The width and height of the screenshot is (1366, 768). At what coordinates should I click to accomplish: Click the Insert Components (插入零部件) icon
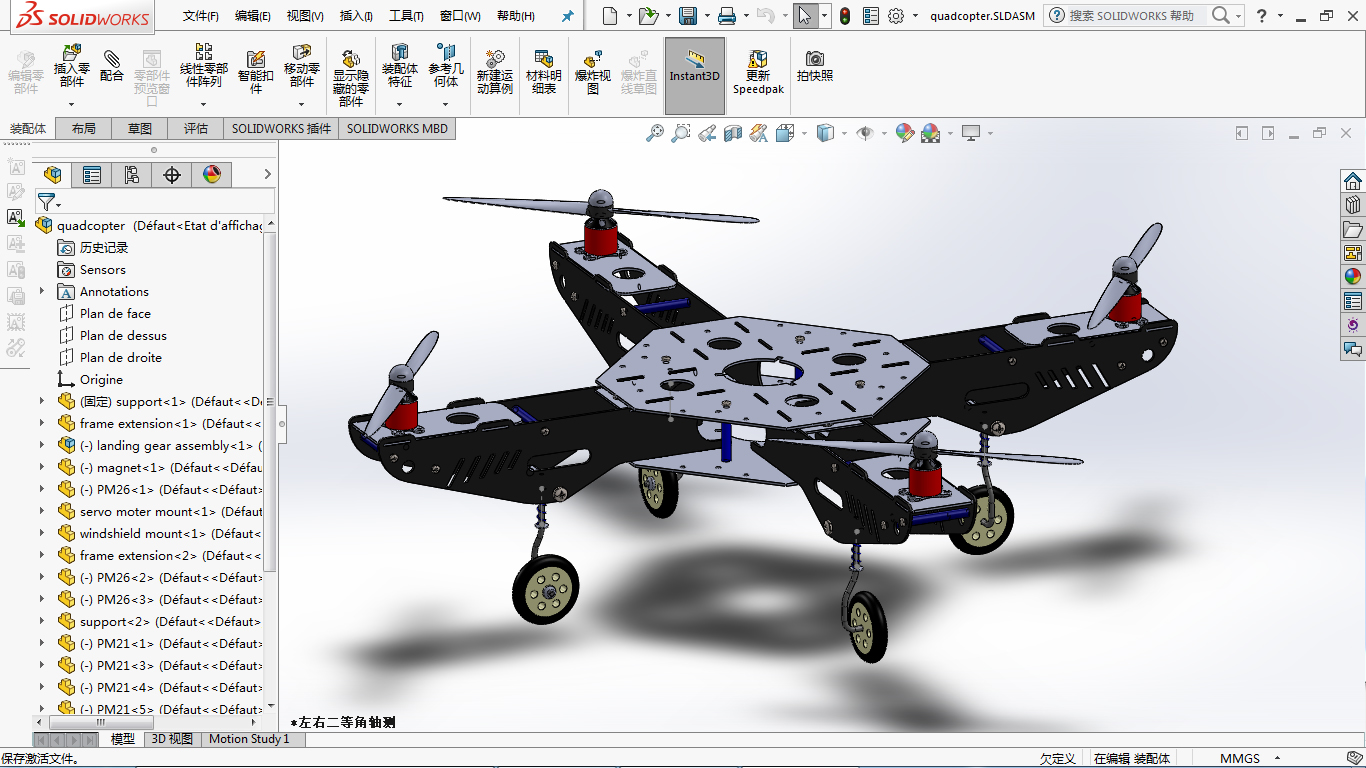(x=72, y=67)
